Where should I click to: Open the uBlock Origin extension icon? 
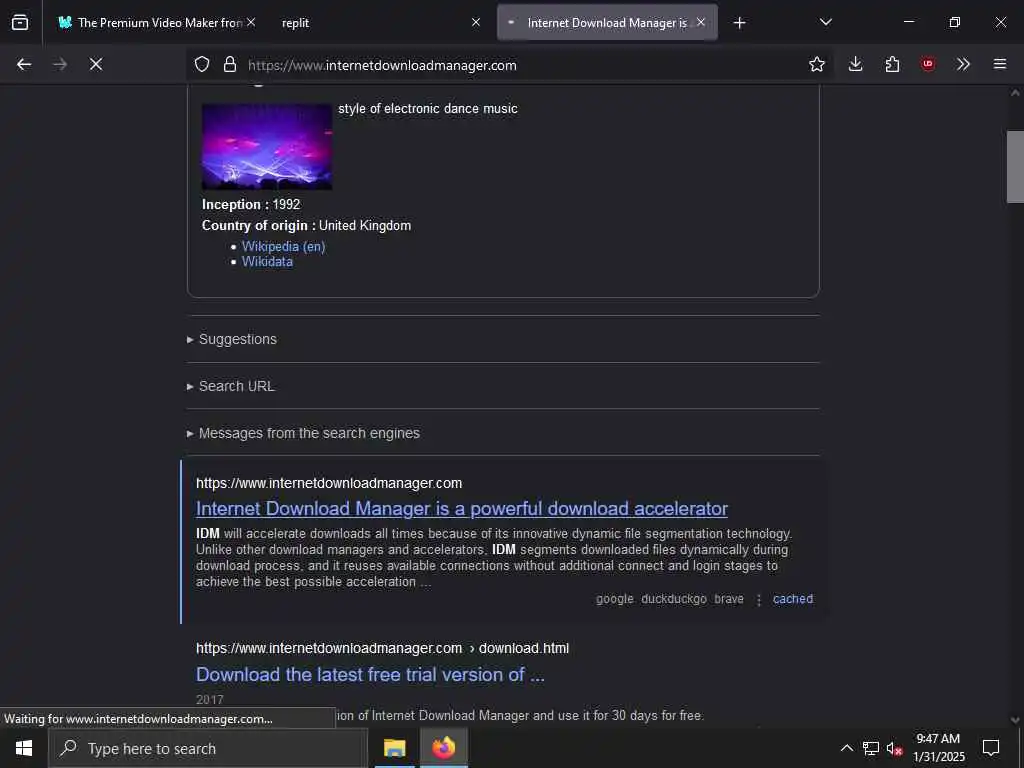coord(928,64)
